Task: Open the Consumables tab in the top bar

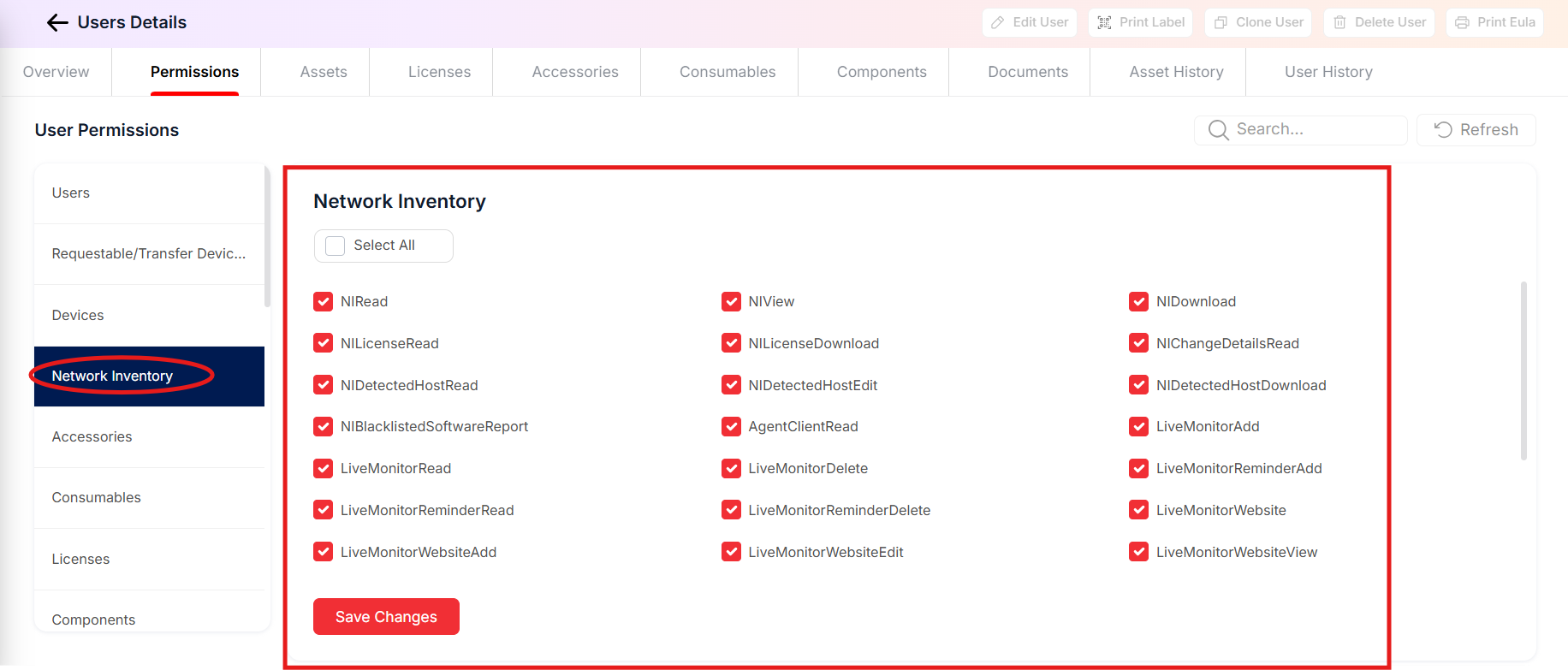Action: click(x=728, y=72)
